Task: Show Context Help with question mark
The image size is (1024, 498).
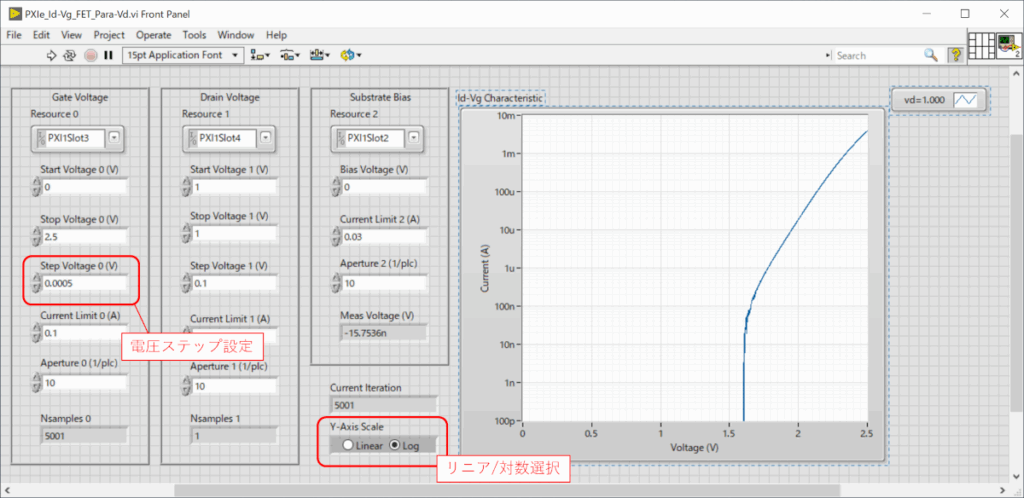Action: click(955, 55)
